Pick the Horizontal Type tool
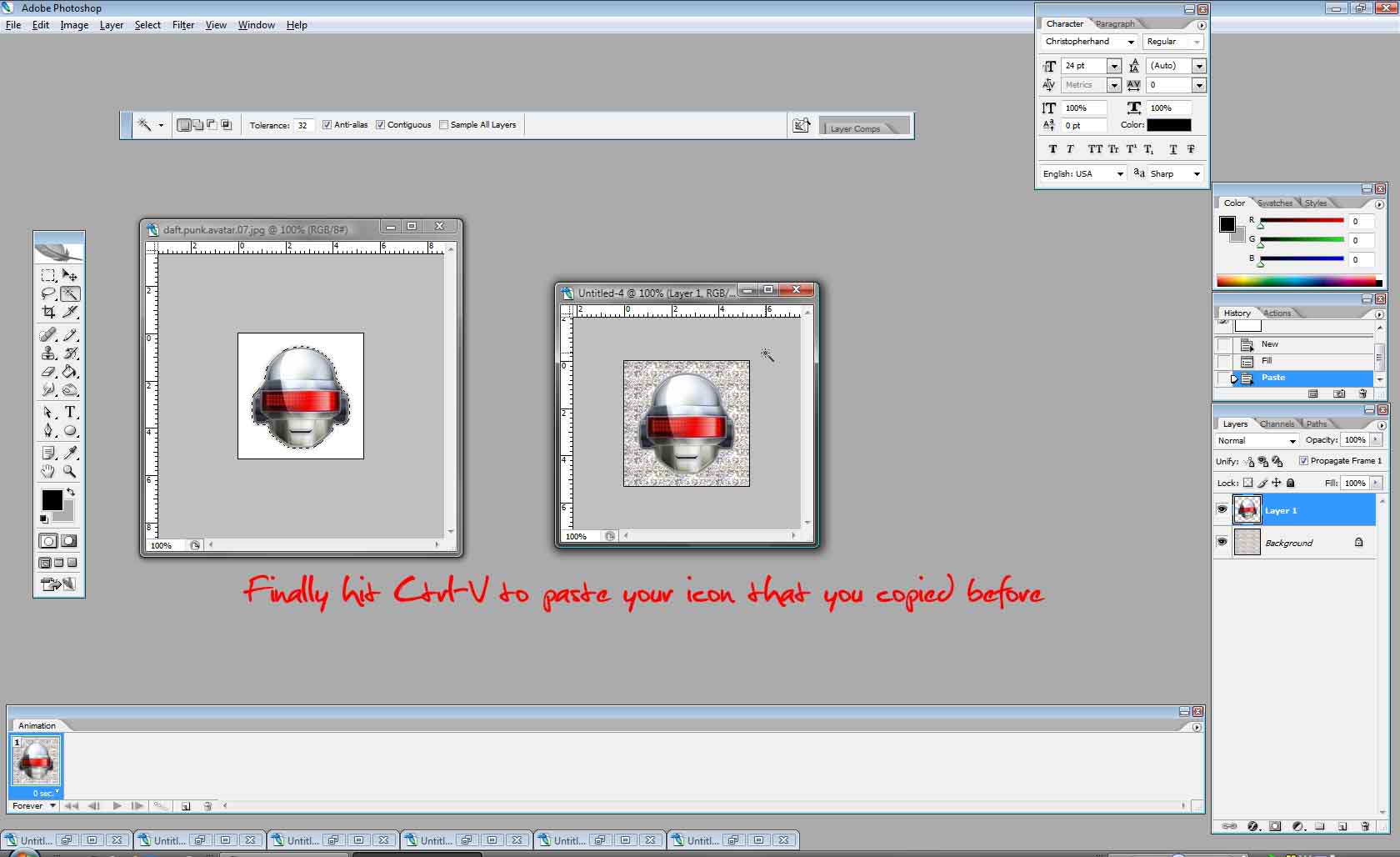The height and width of the screenshot is (857, 1400). coord(71,413)
